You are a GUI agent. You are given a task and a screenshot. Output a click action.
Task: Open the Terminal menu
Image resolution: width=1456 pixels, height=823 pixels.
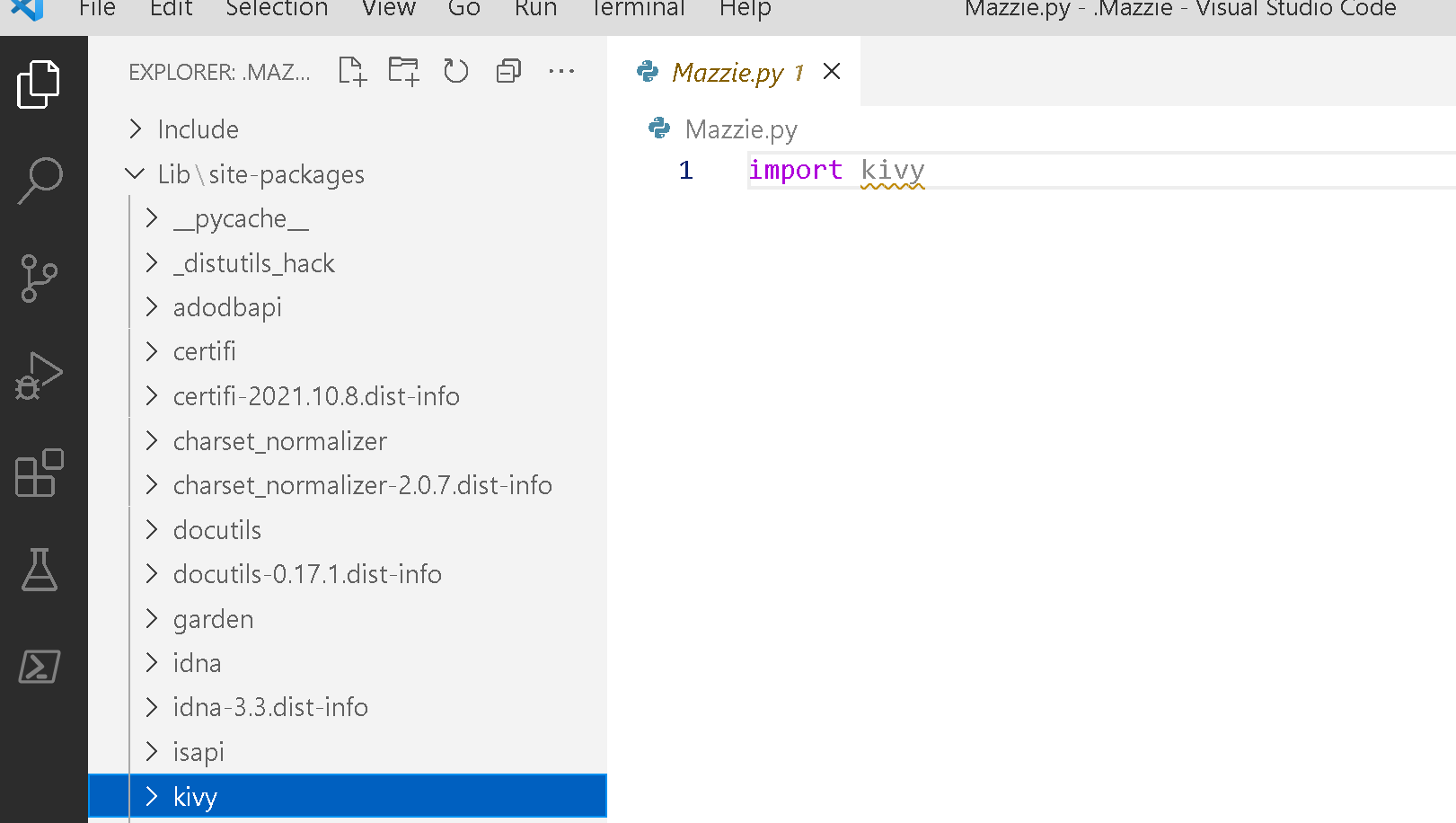coord(638,9)
